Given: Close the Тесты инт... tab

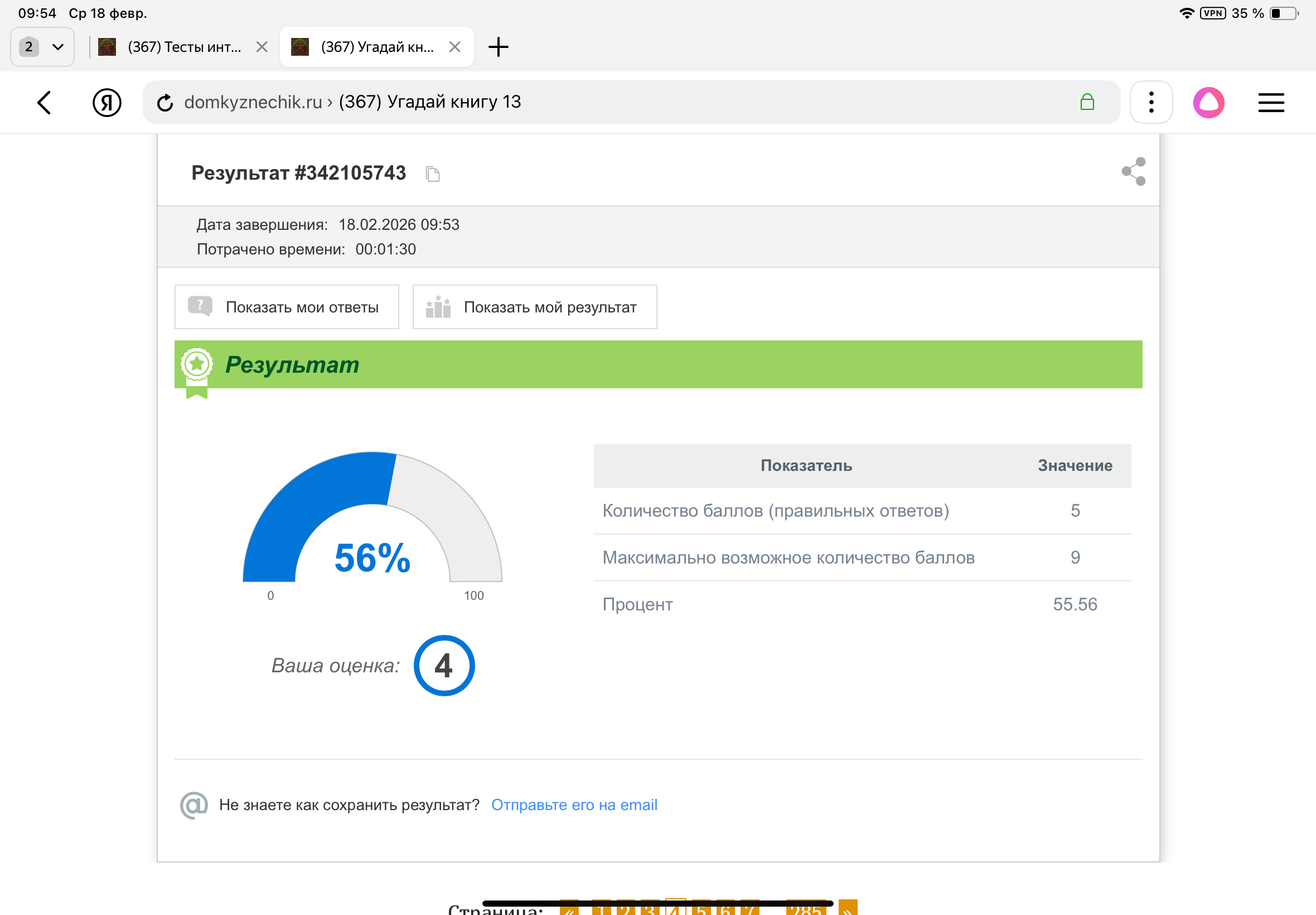Looking at the screenshot, I should pyautogui.click(x=262, y=47).
